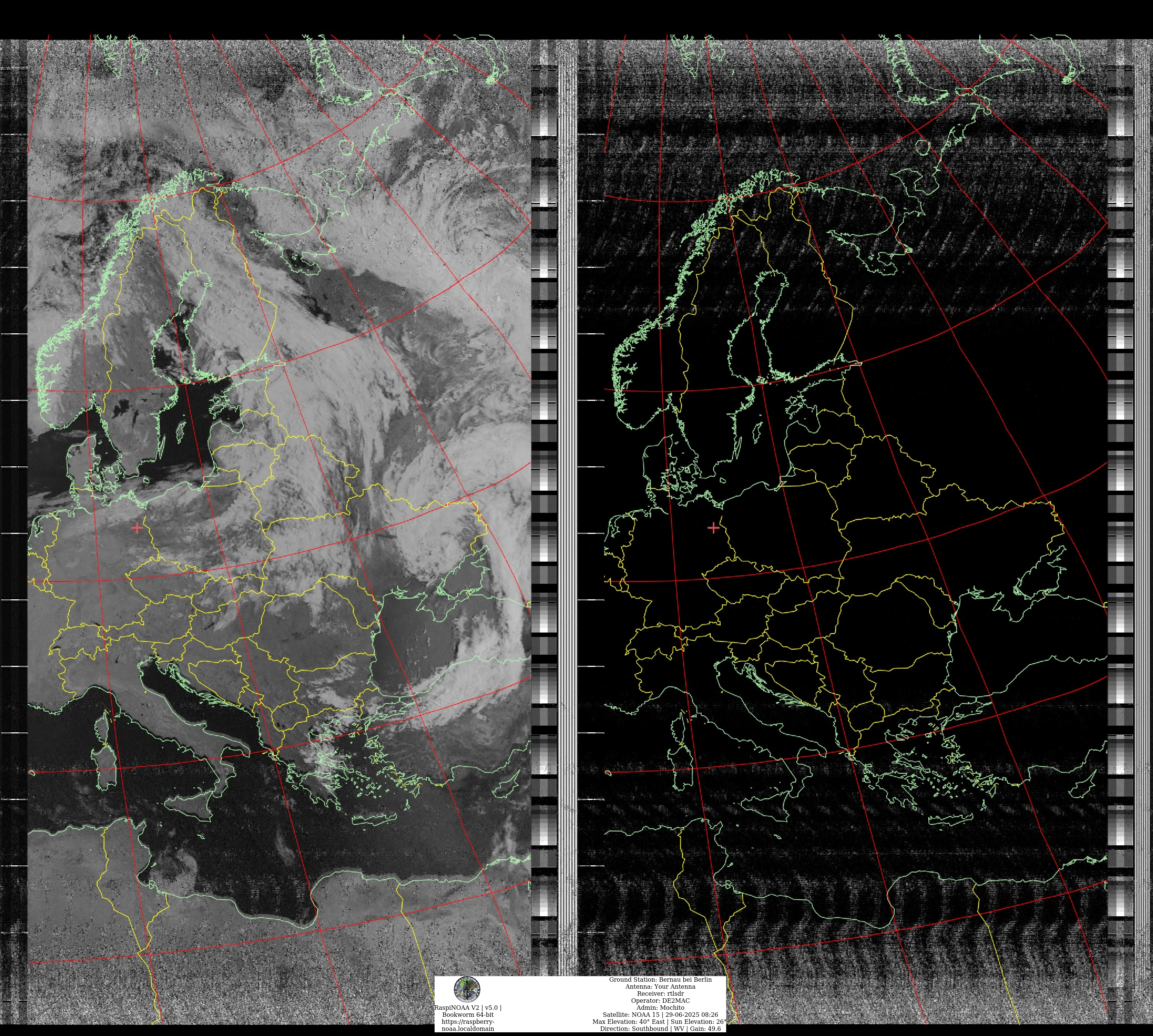Click the red ground station cross on the right image
This screenshot has height=1036, width=1153.
(x=713, y=528)
